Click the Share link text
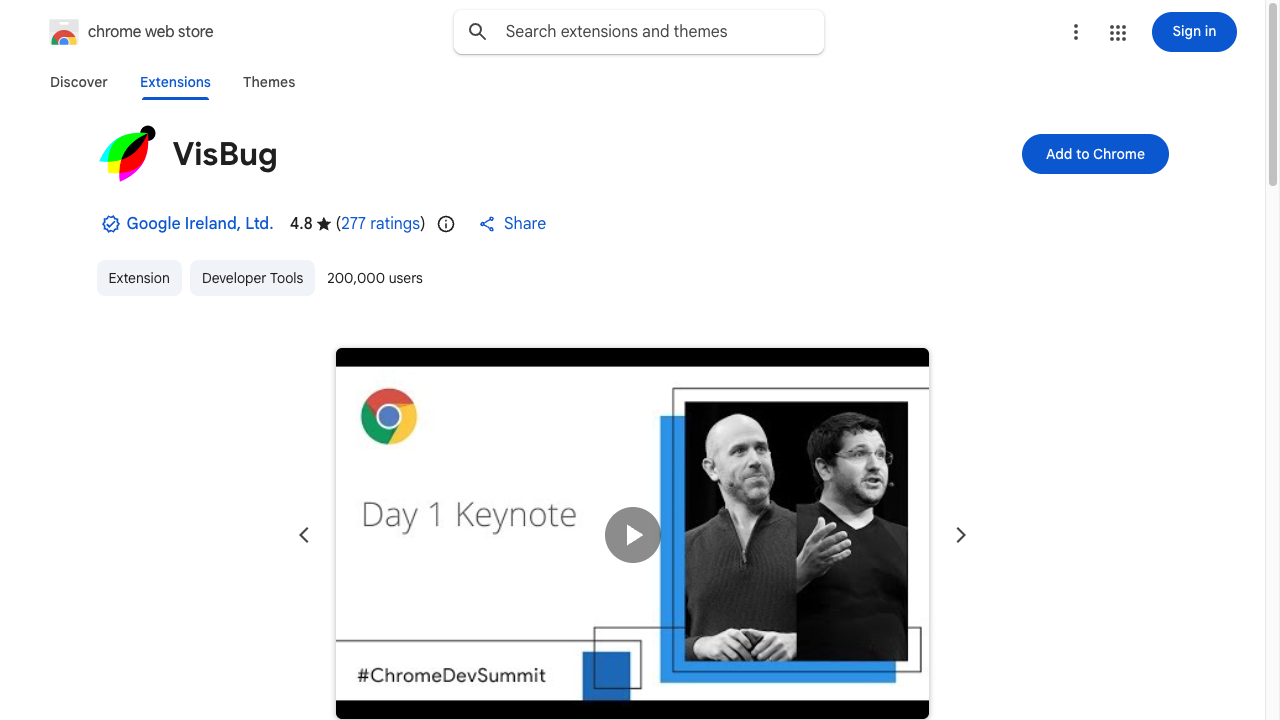Image resolution: width=1280 pixels, height=720 pixels. [525, 224]
